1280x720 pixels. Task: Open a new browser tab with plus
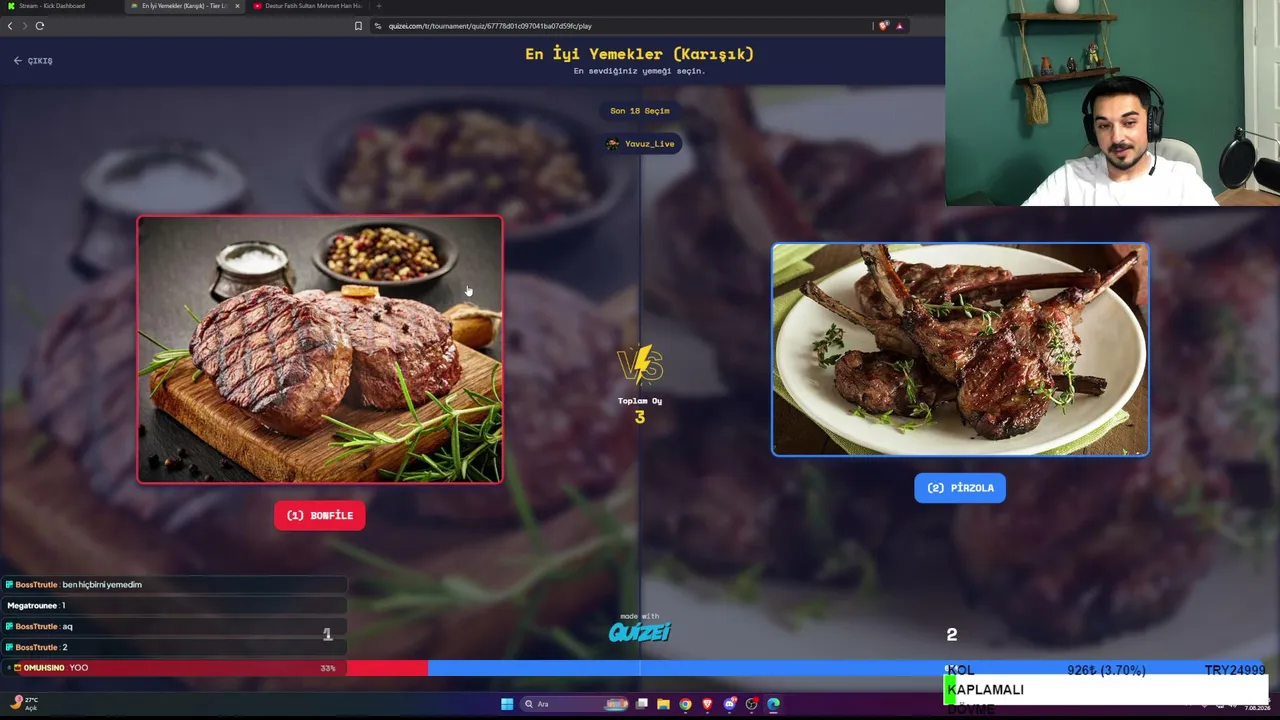[x=378, y=6]
